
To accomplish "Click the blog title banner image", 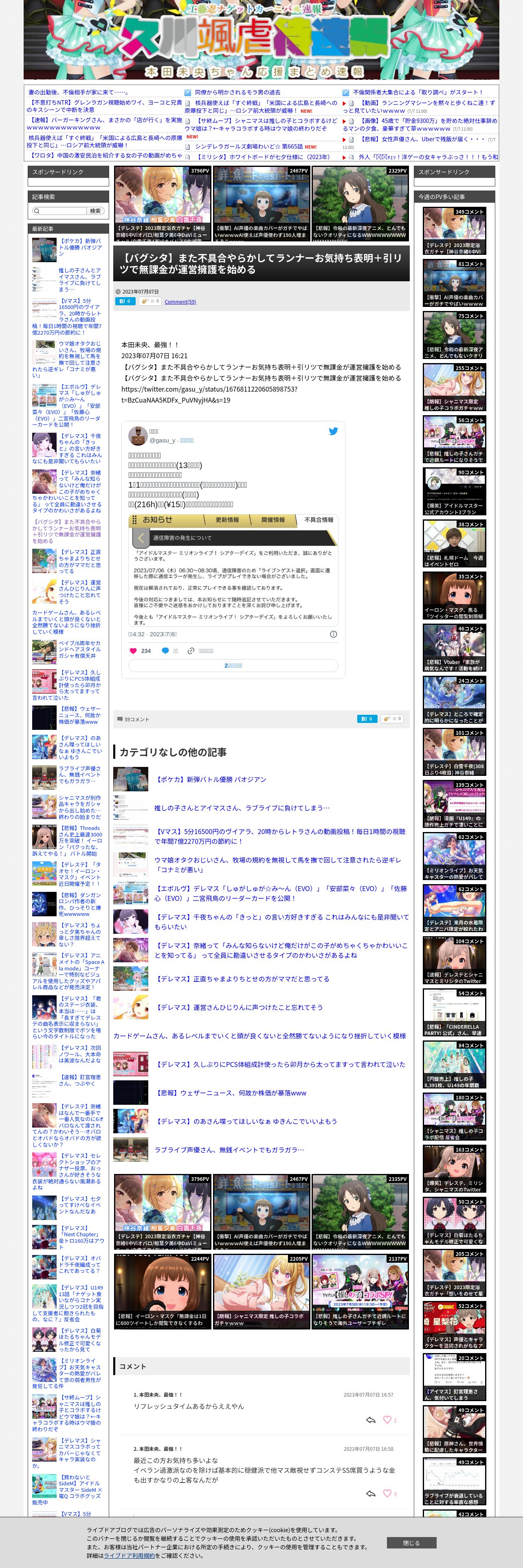I will click(x=261, y=39).
